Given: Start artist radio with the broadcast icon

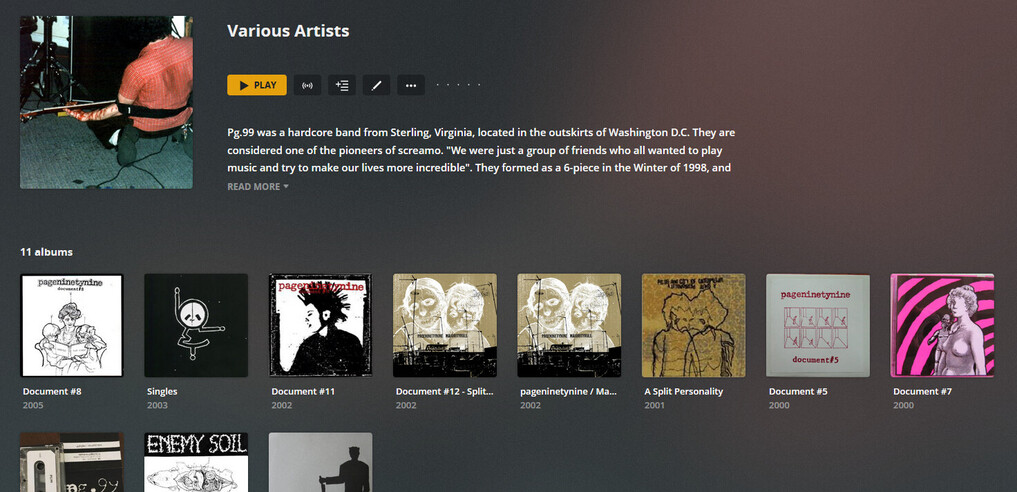Looking at the screenshot, I should 307,85.
